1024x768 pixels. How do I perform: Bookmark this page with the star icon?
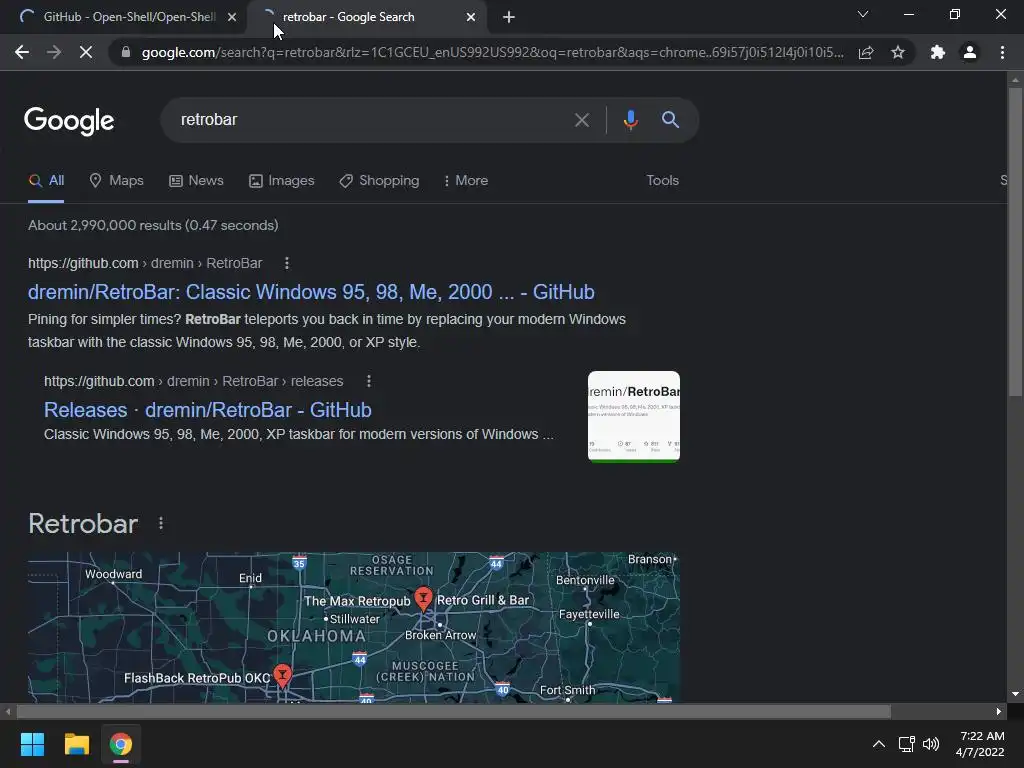pyautogui.click(x=898, y=52)
